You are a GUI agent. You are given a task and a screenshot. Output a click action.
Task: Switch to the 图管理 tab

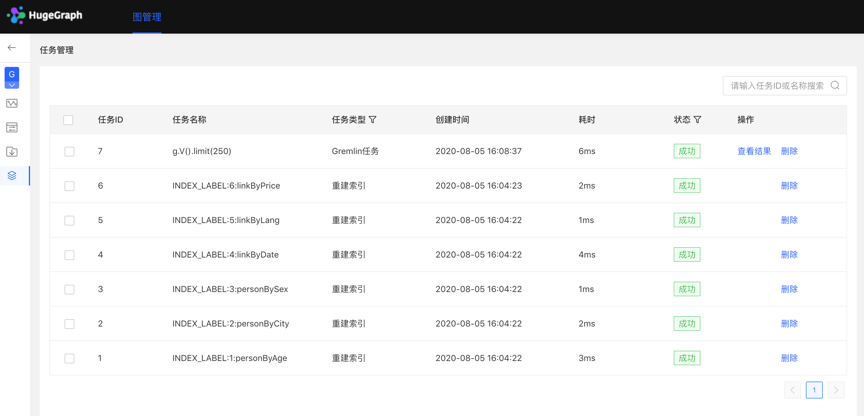click(x=147, y=17)
